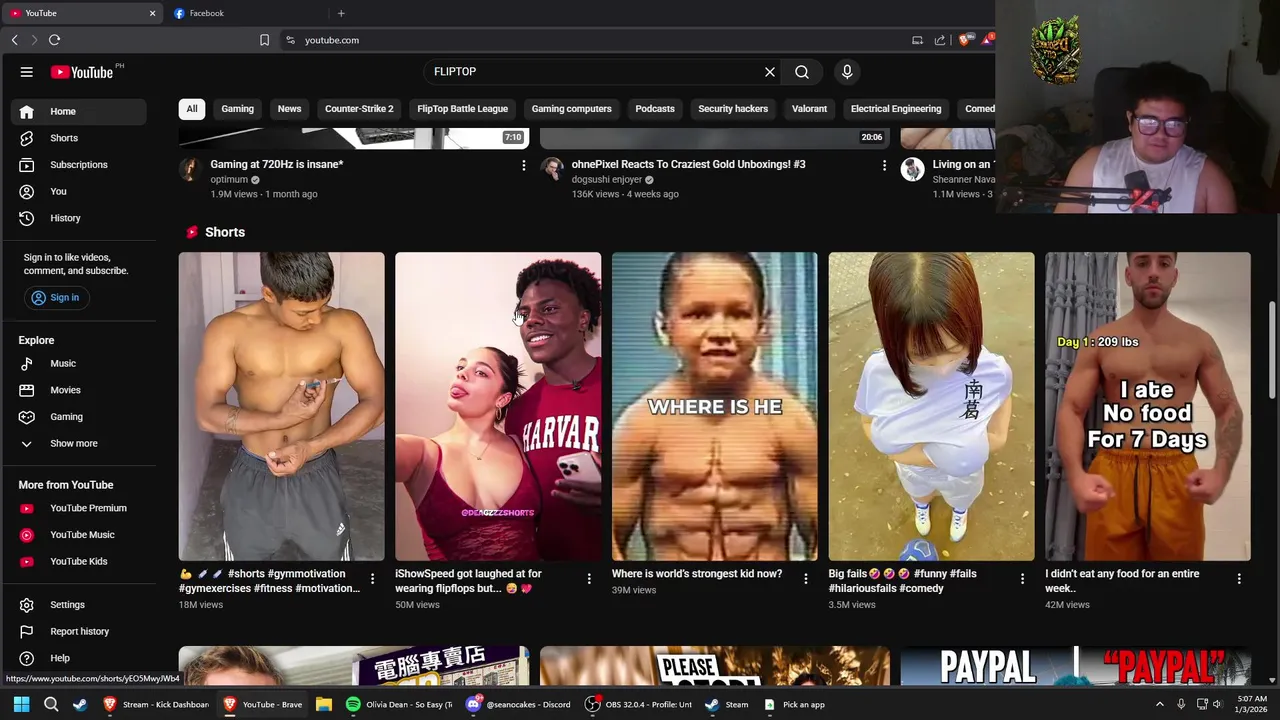This screenshot has height=720, width=1280.
Task: Open the Windows Start menu
Action: 21,705
